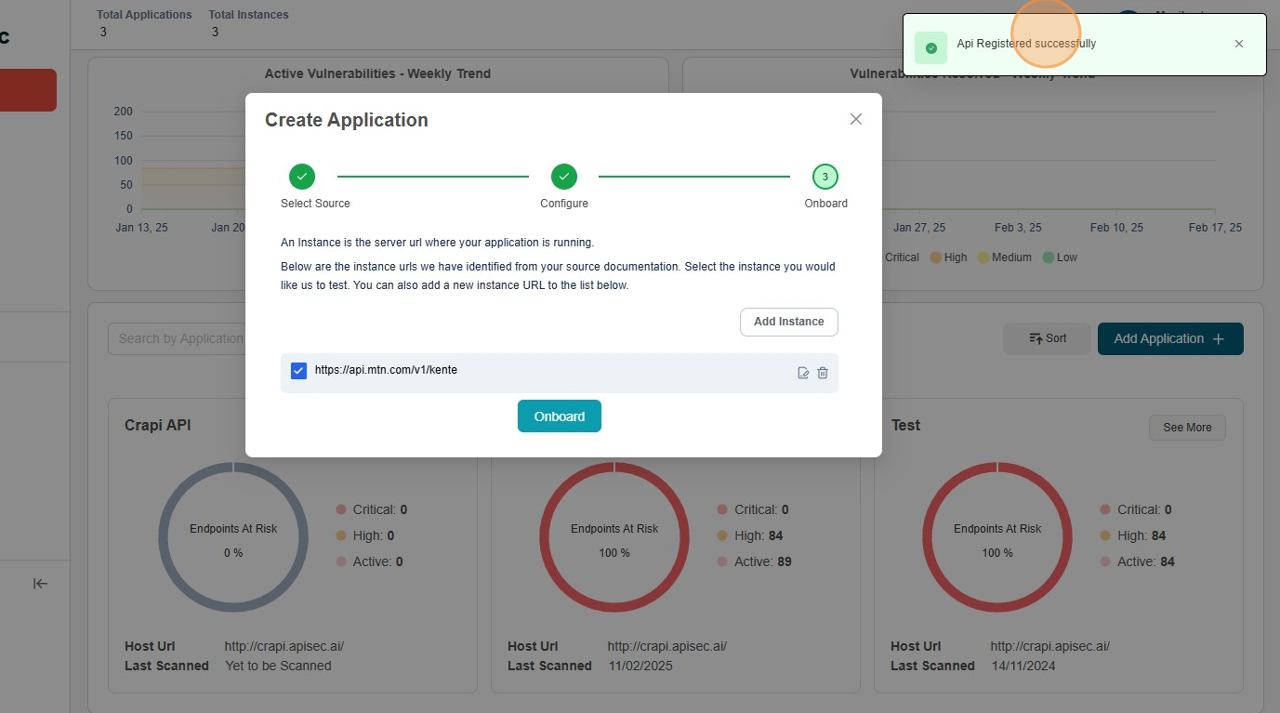Image resolution: width=1280 pixels, height=713 pixels.
Task: Click the Onboard step number 3 circle
Action: (825, 177)
